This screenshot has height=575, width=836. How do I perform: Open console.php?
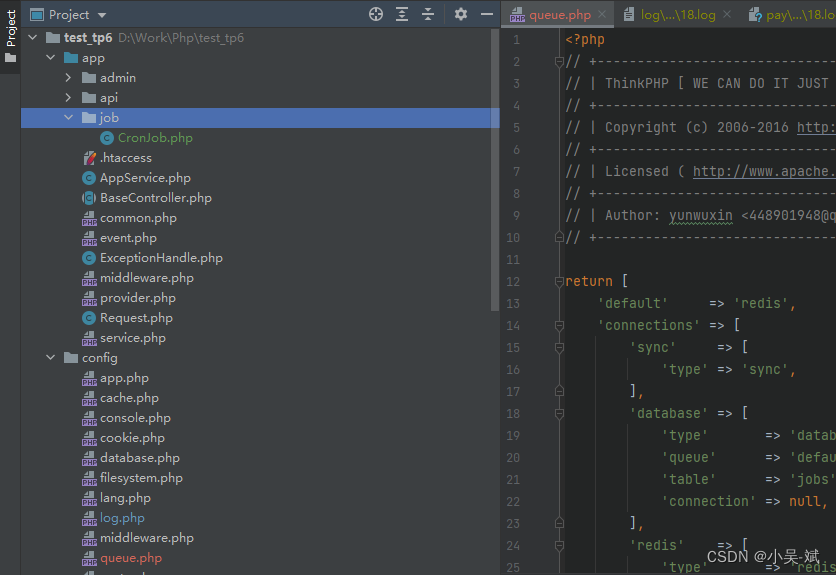(x=135, y=418)
